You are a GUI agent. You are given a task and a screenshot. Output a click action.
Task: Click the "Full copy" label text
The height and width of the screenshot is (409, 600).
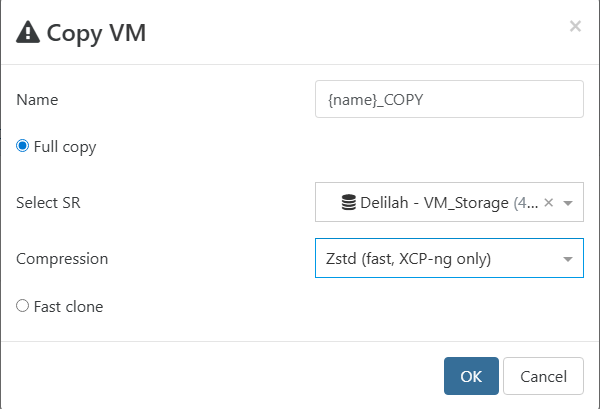(x=65, y=147)
